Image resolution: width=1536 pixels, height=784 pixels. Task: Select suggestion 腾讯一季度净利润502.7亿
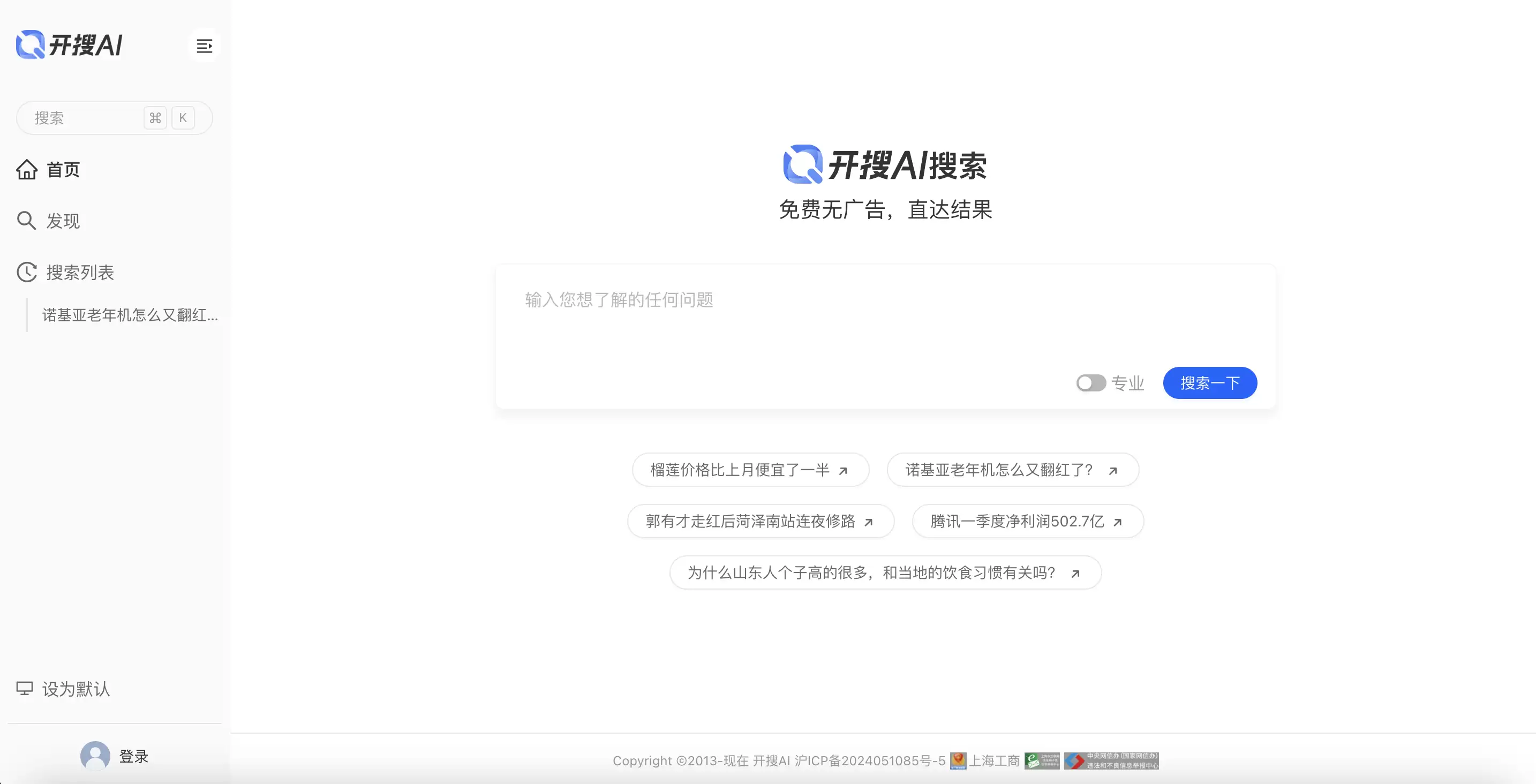pos(1028,521)
